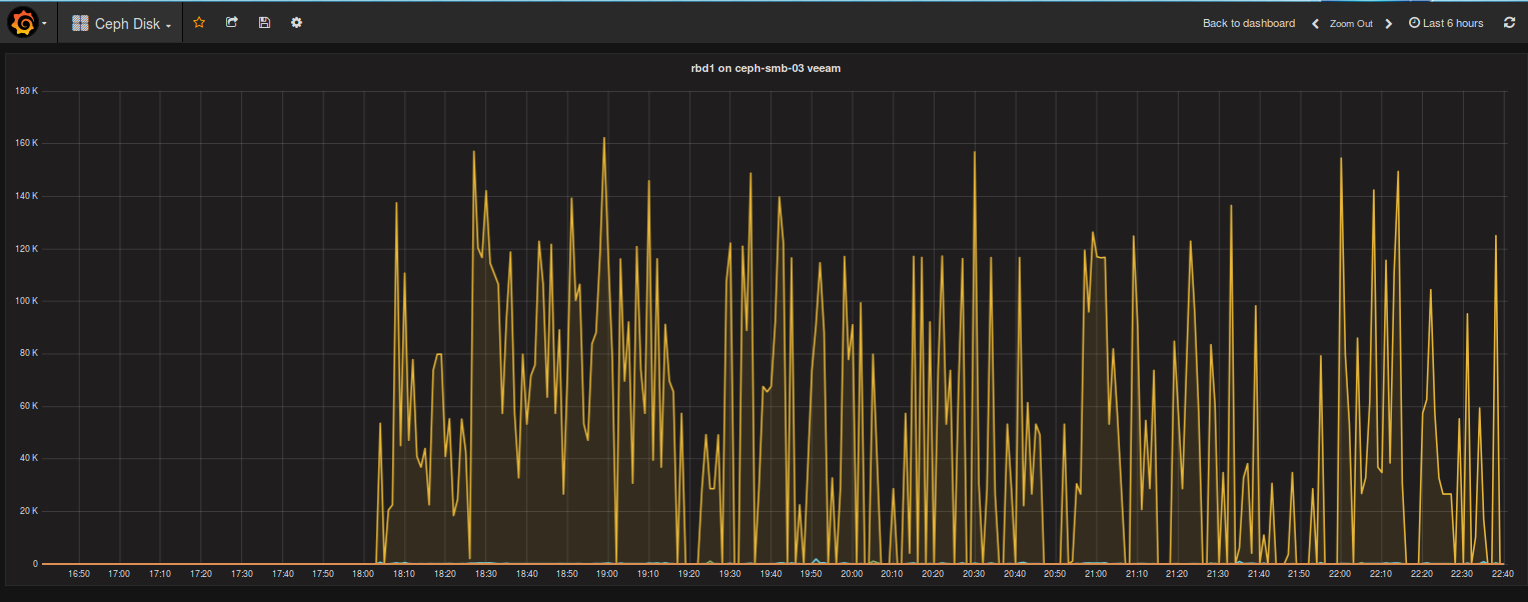Screen dimensions: 1528x602
Task: Refresh dashboard with refresh icon
Action: click(1510, 22)
